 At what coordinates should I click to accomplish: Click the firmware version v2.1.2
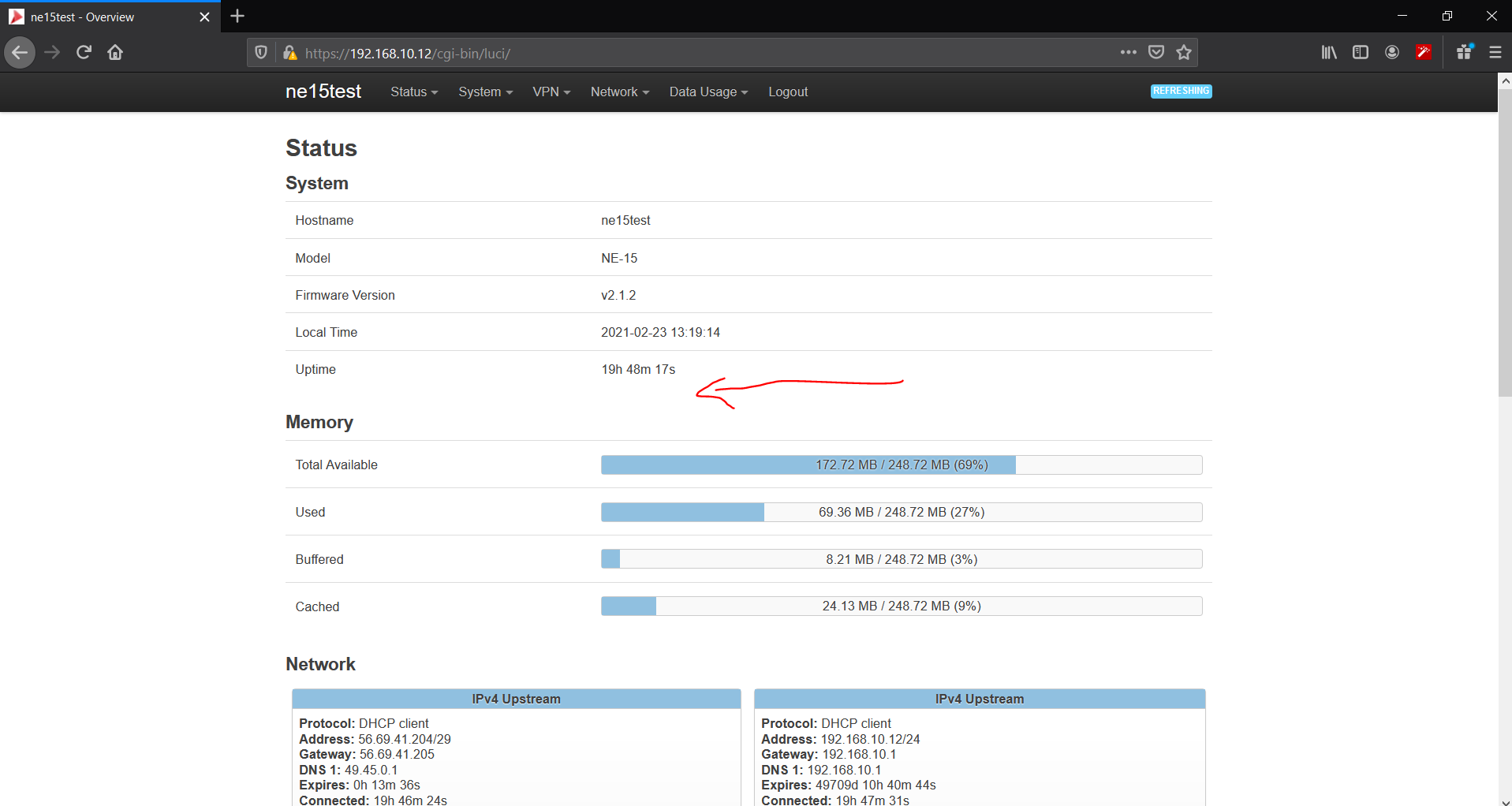(618, 295)
